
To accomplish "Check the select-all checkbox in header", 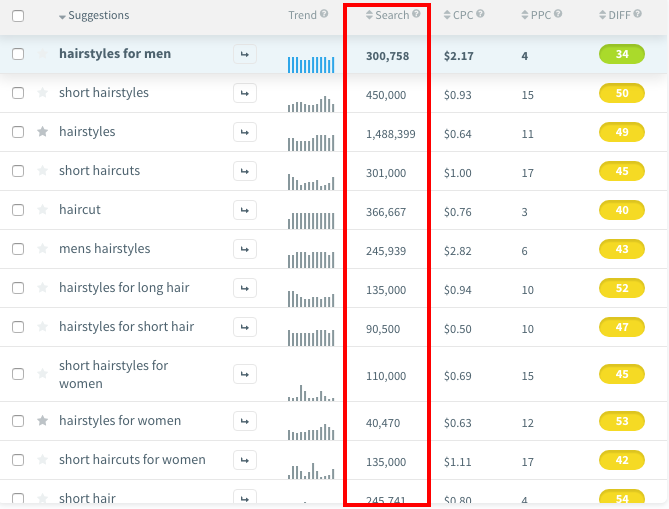I will [18, 16].
